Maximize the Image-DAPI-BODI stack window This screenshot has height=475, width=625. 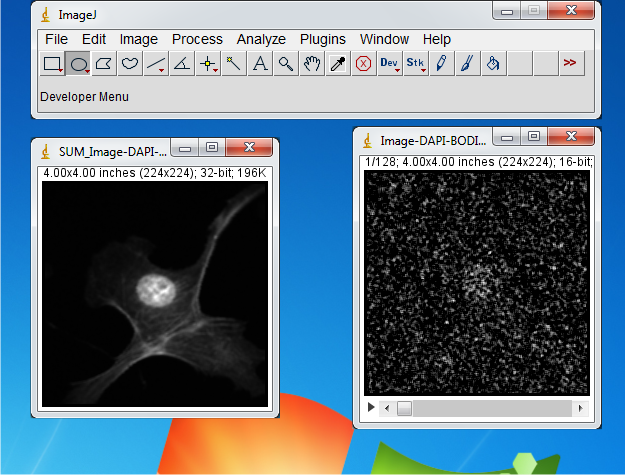(534, 137)
